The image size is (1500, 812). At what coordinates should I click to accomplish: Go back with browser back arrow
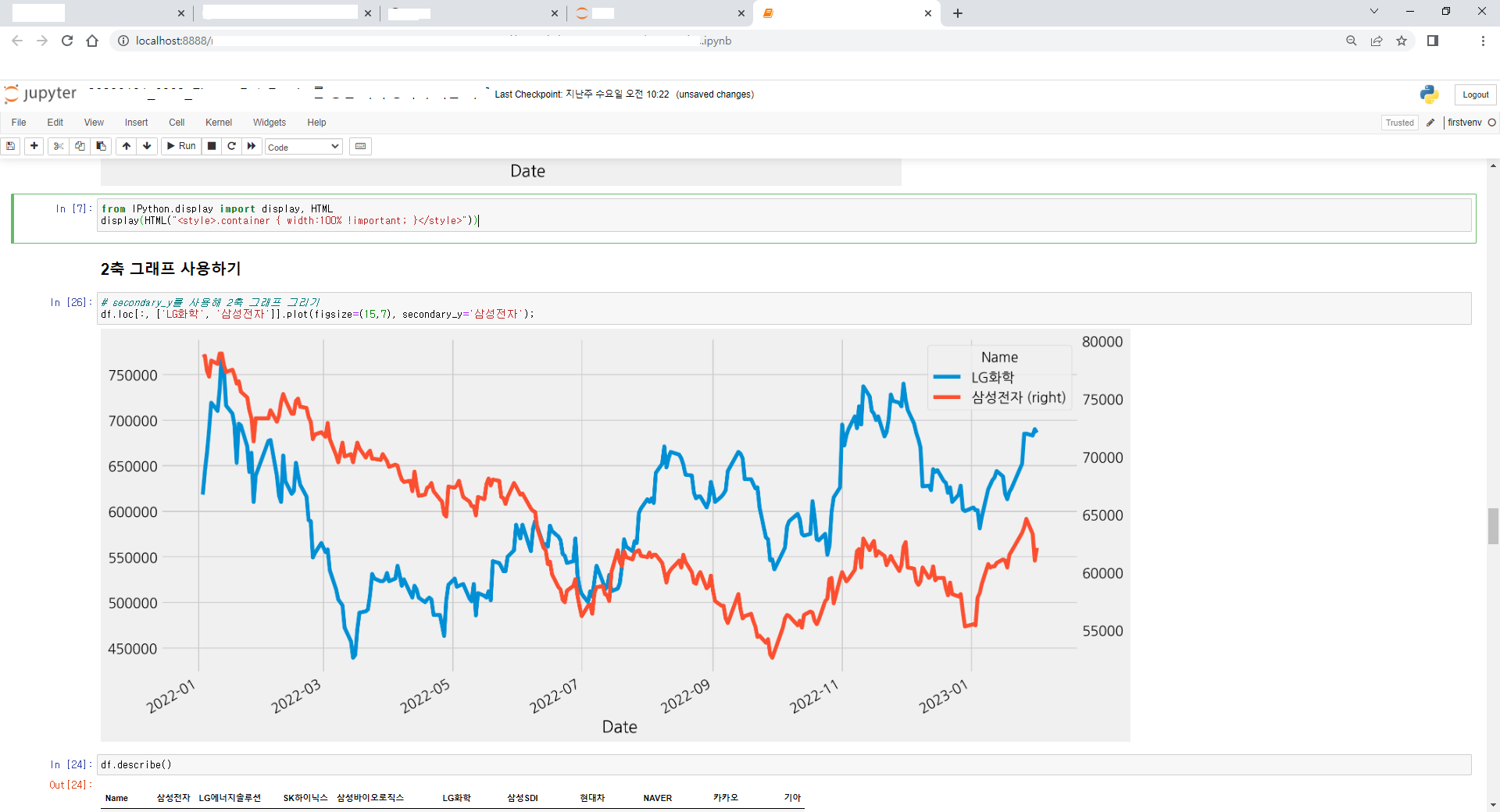(17, 41)
